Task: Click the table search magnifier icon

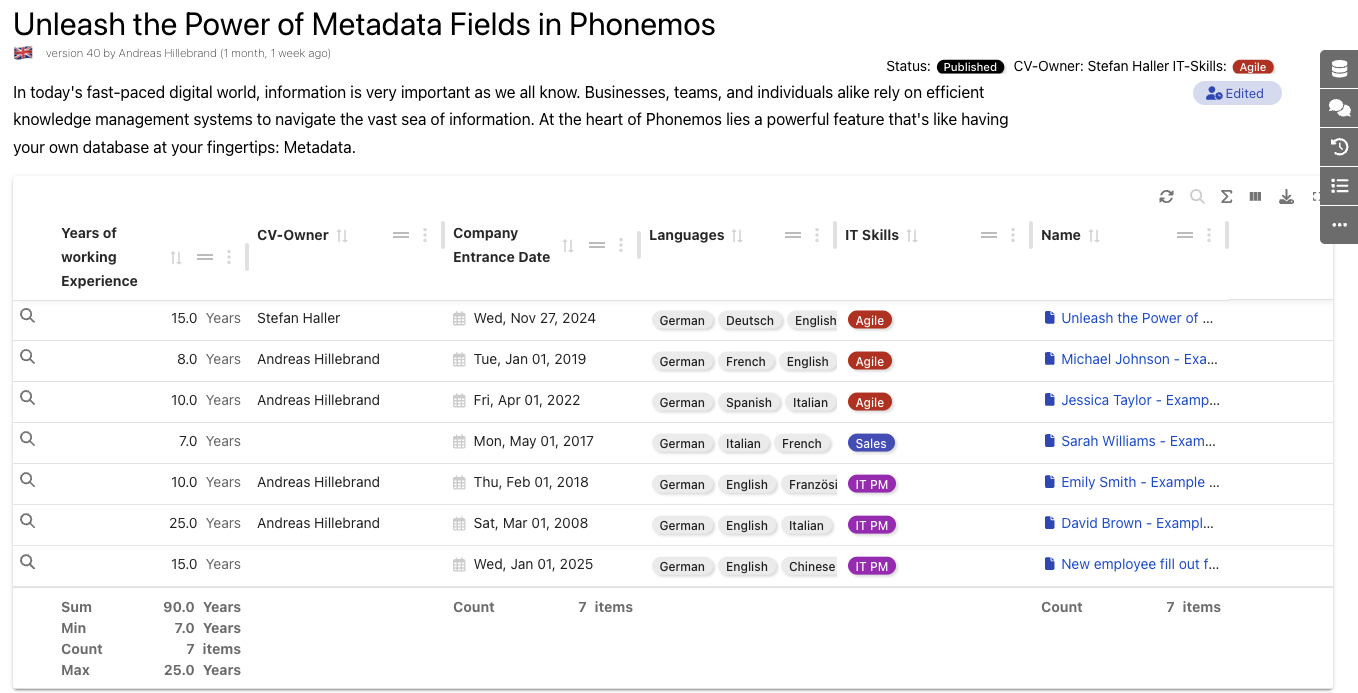Action: (x=1196, y=197)
